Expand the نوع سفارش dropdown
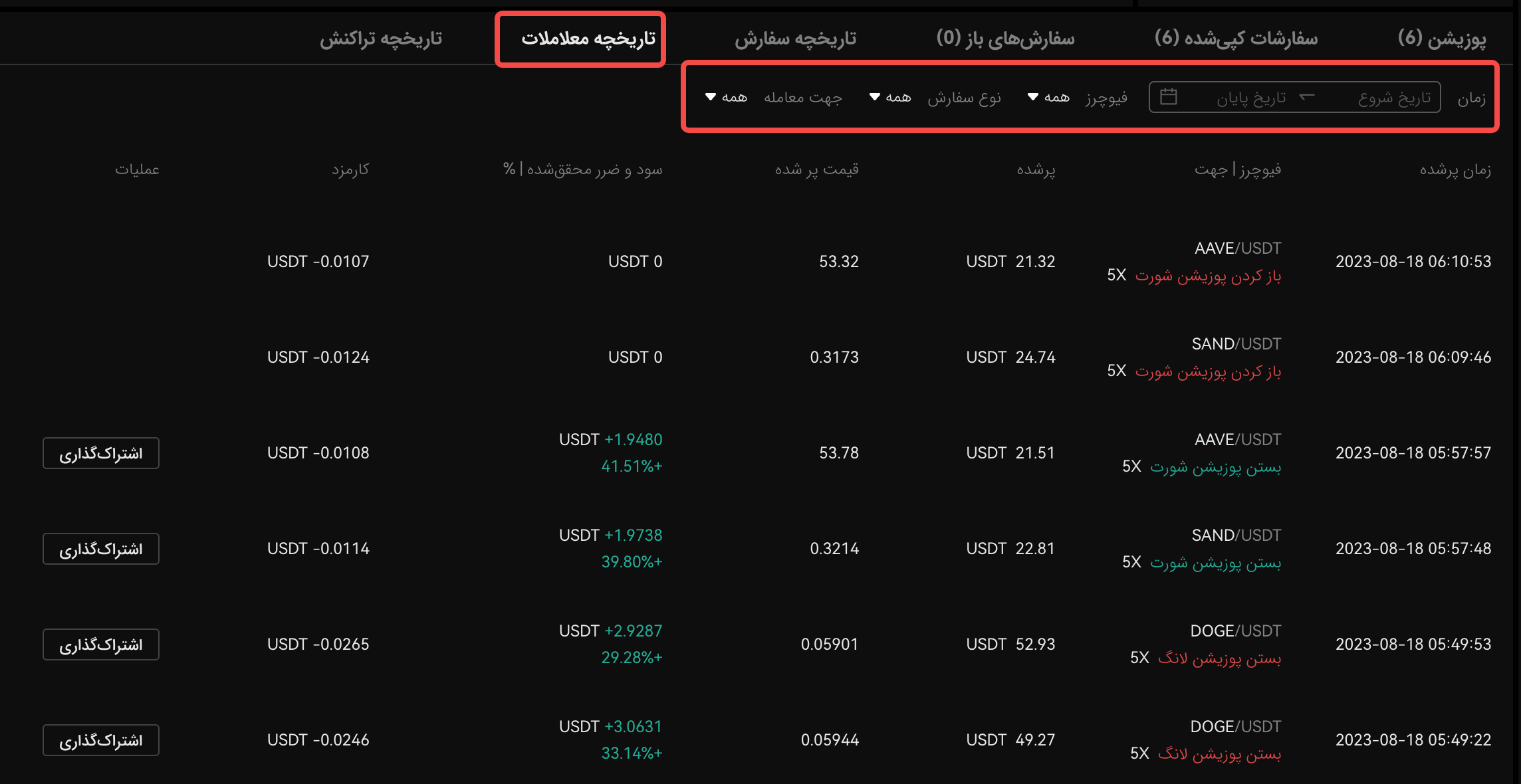 tap(890, 98)
